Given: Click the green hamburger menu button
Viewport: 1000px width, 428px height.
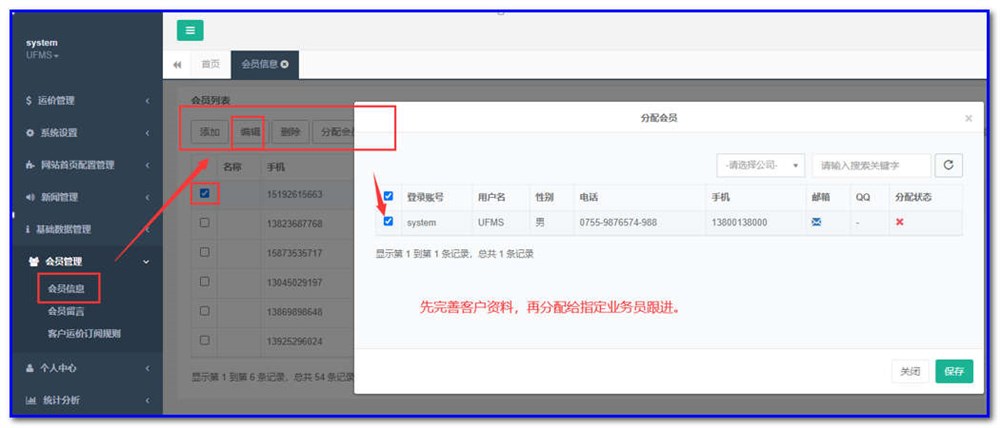Looking at the screenshot, I should [x=190, y=30].
